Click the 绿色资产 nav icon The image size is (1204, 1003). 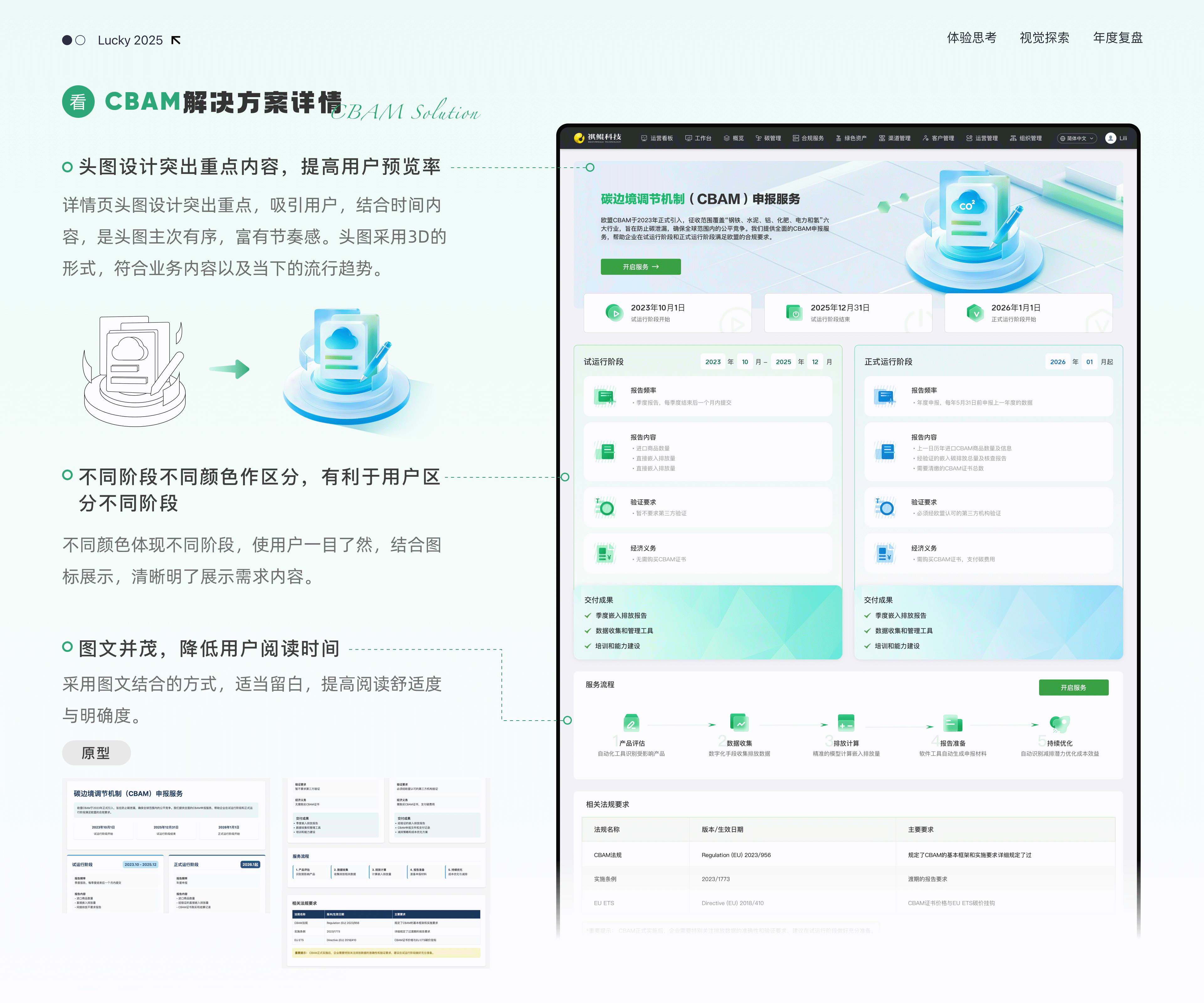pyautogui.click(x=838, y=138)
